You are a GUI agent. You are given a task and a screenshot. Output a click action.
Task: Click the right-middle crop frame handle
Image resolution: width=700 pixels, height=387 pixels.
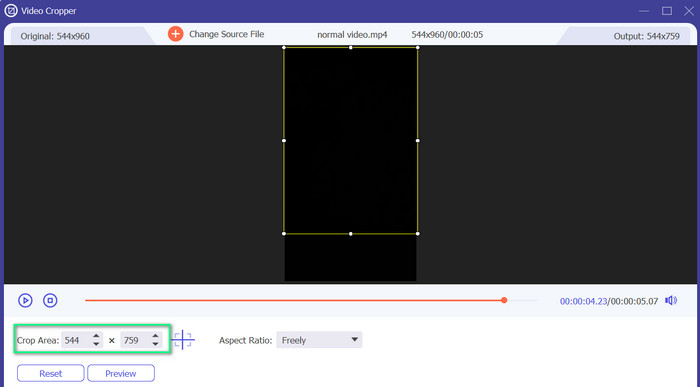pos(418,141)
